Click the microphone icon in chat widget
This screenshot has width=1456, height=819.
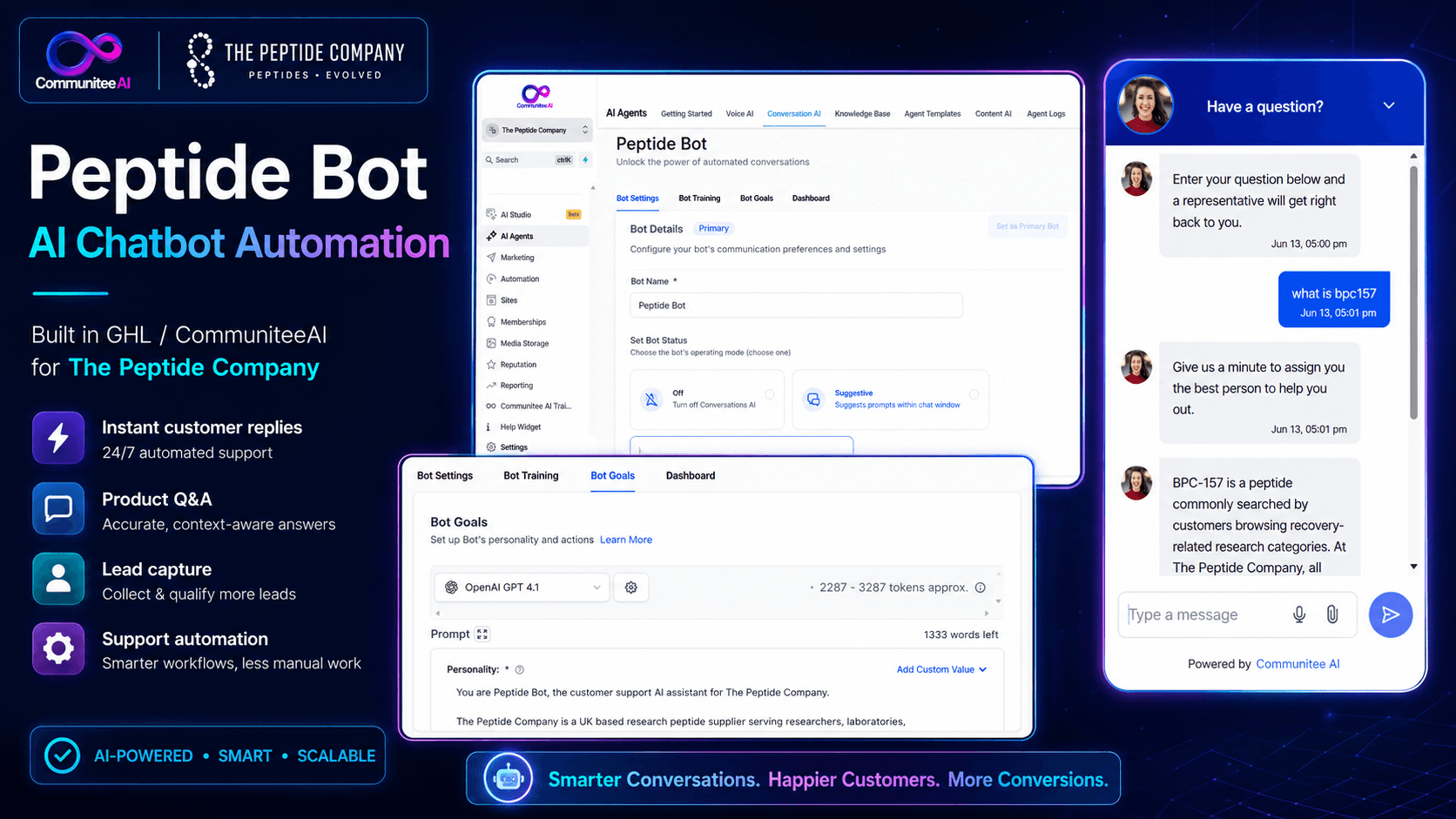[1299, 614]
